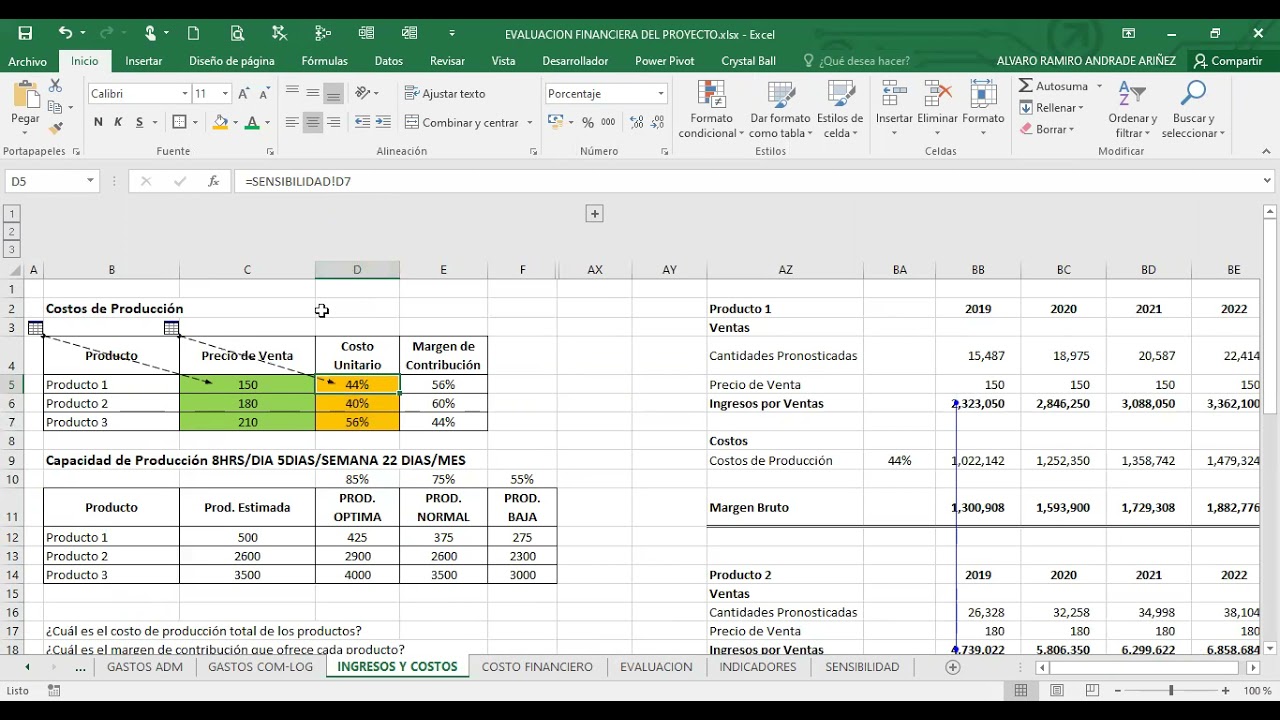Toggle Italic formatting K button
The width and height of the screenshot is (1280, 720).
tap(118, 122)
